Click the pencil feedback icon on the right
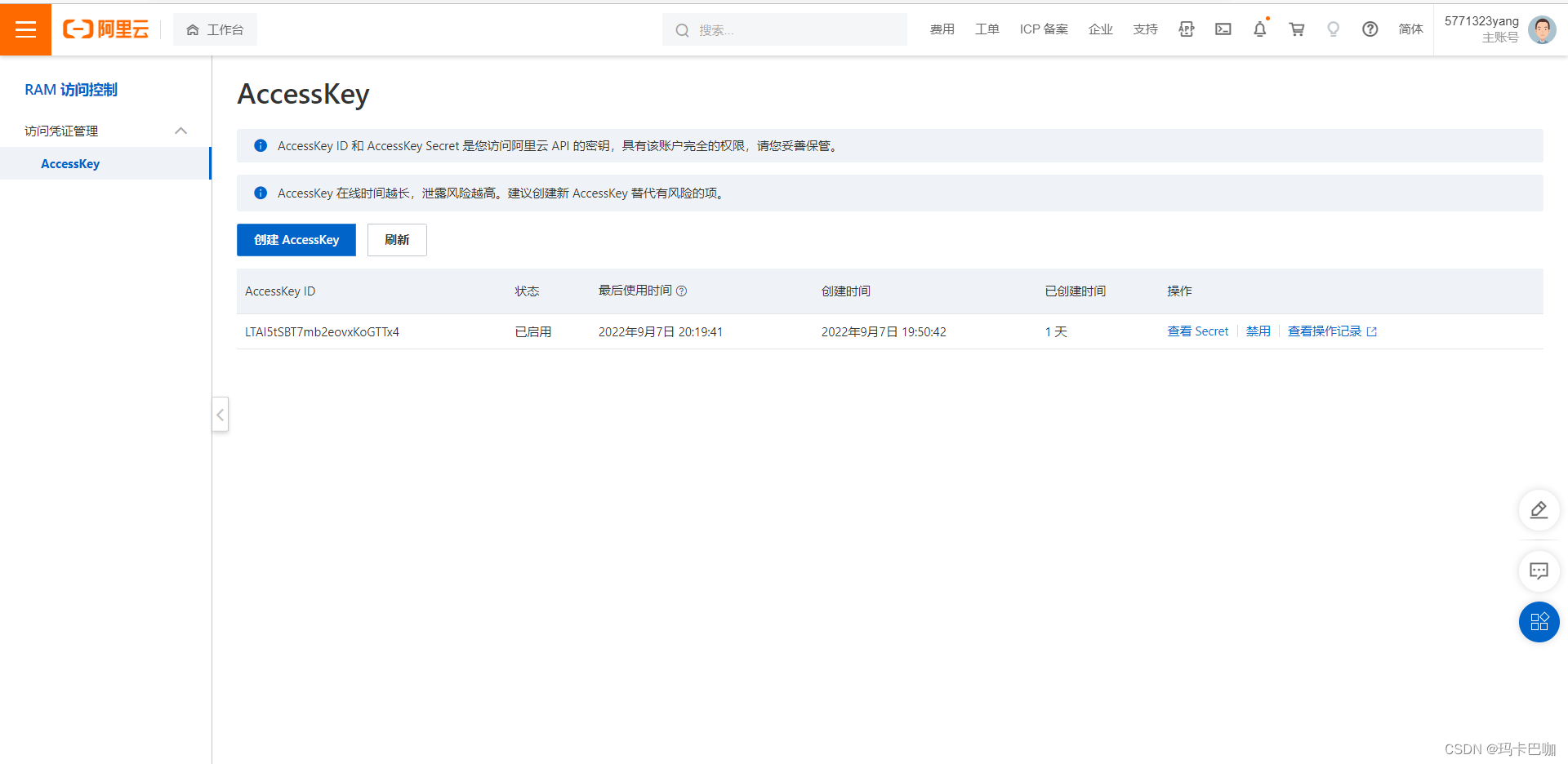The width and height of the screenshot is (1568, 764). (1539, 510)
